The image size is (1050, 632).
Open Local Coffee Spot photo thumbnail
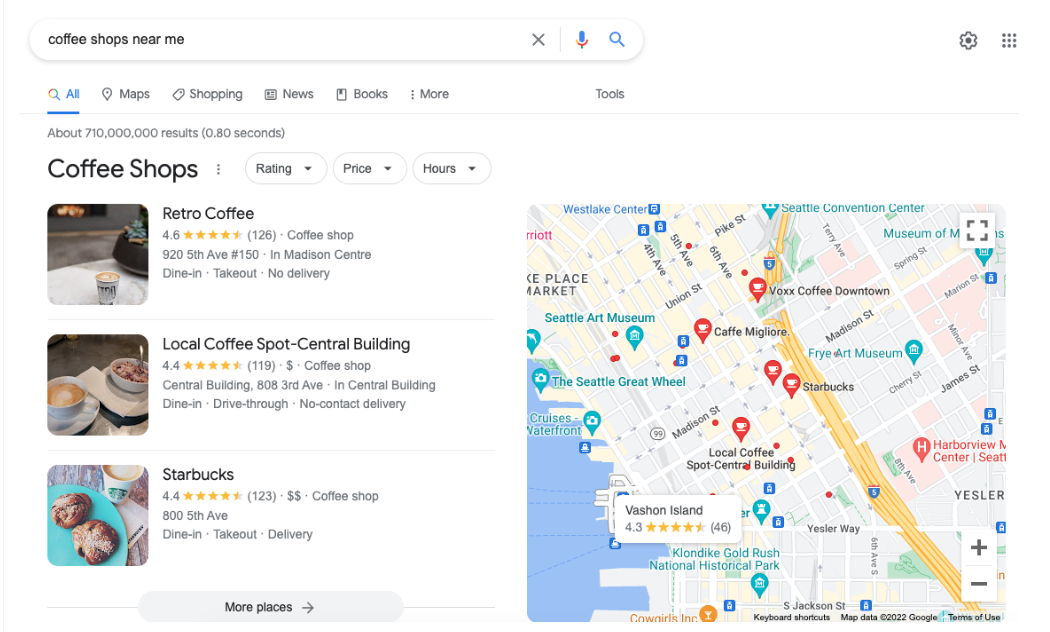coord(98,385)
